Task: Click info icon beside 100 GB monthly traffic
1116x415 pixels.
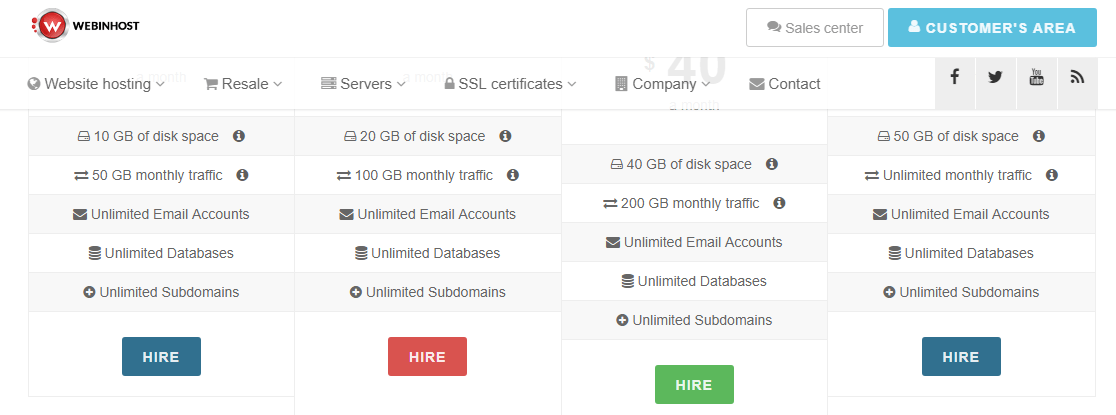Action: [x=512, y=175]
